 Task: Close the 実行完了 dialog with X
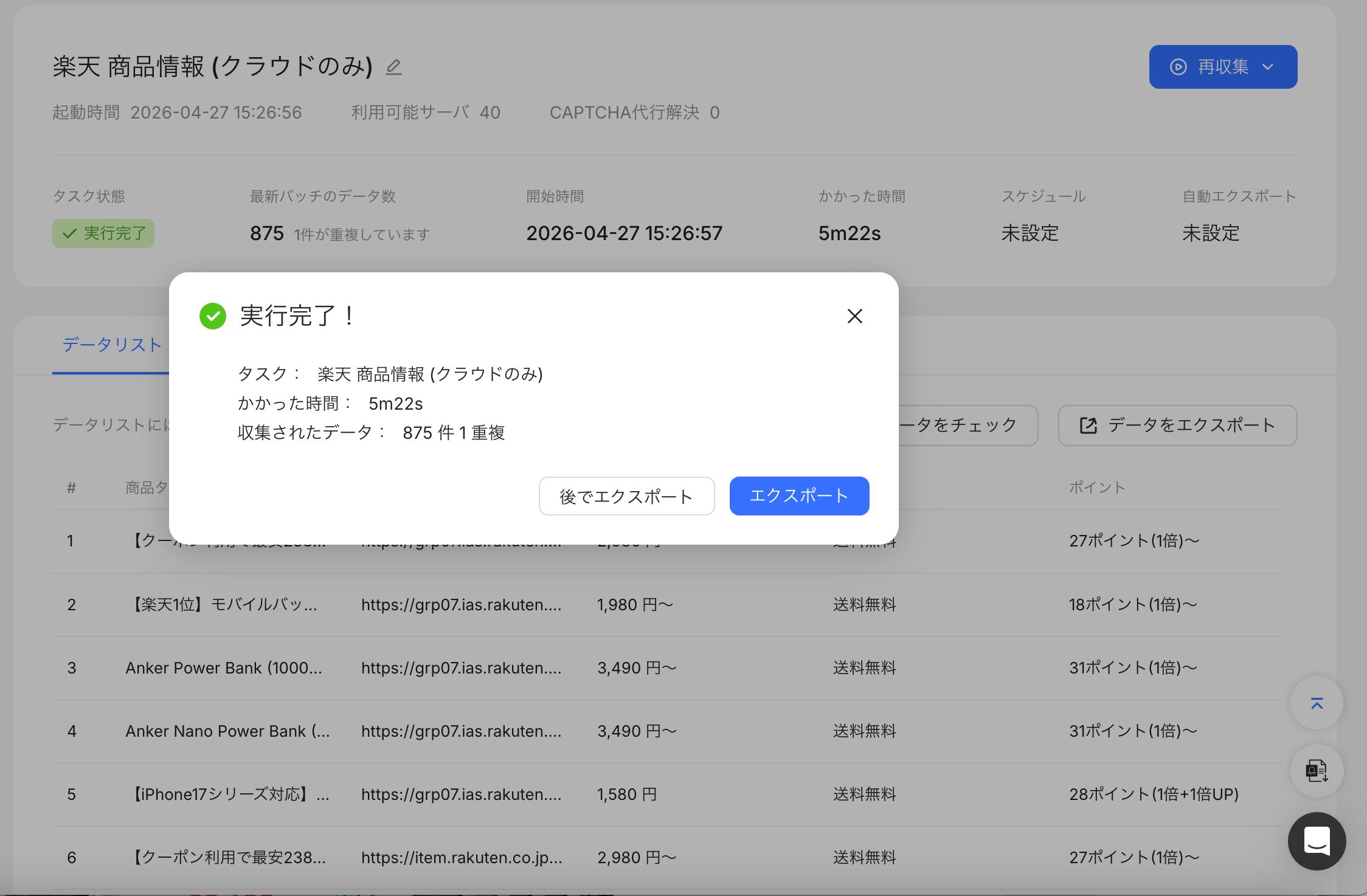pyautogui.click(x=855, y=316)
